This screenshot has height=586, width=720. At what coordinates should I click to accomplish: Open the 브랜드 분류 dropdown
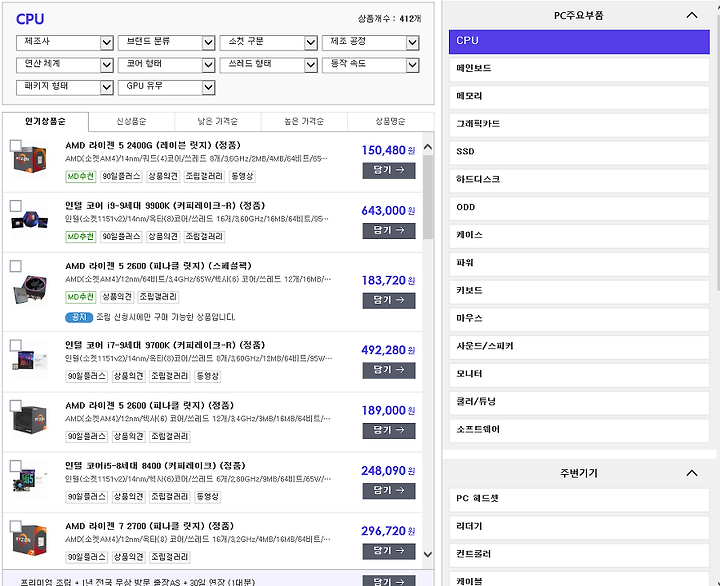coord(167,43)
